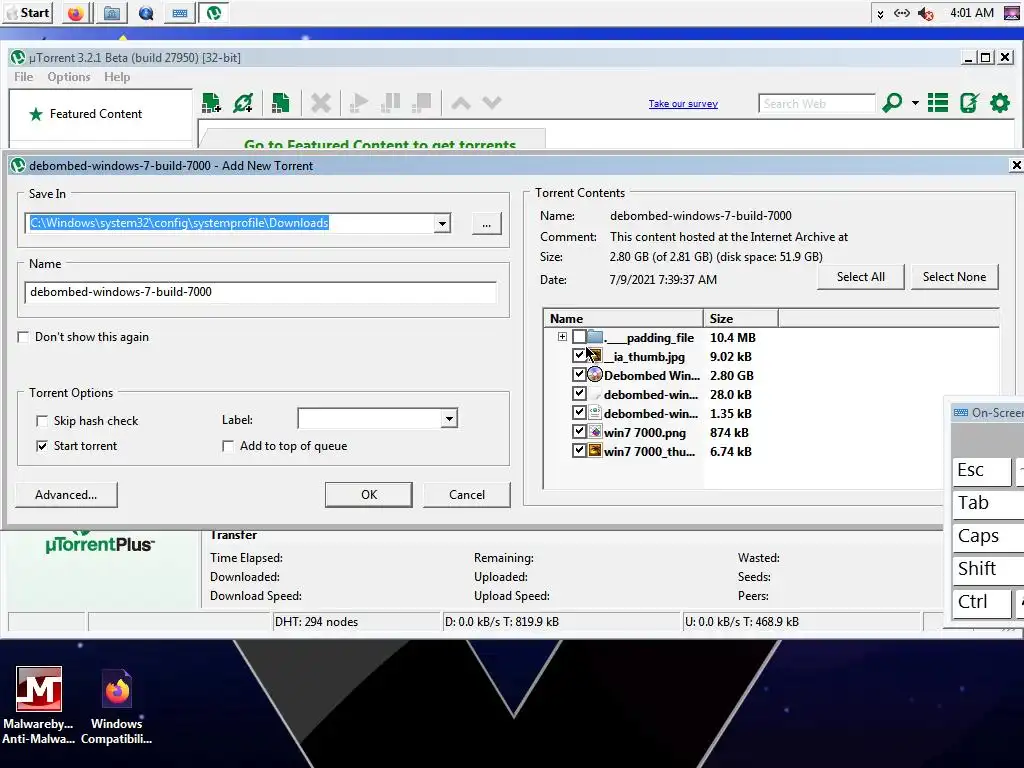Viewport: 1024px width, 768px height.
Task: Click the Remove torrent X icon
Action: (321, 103)
